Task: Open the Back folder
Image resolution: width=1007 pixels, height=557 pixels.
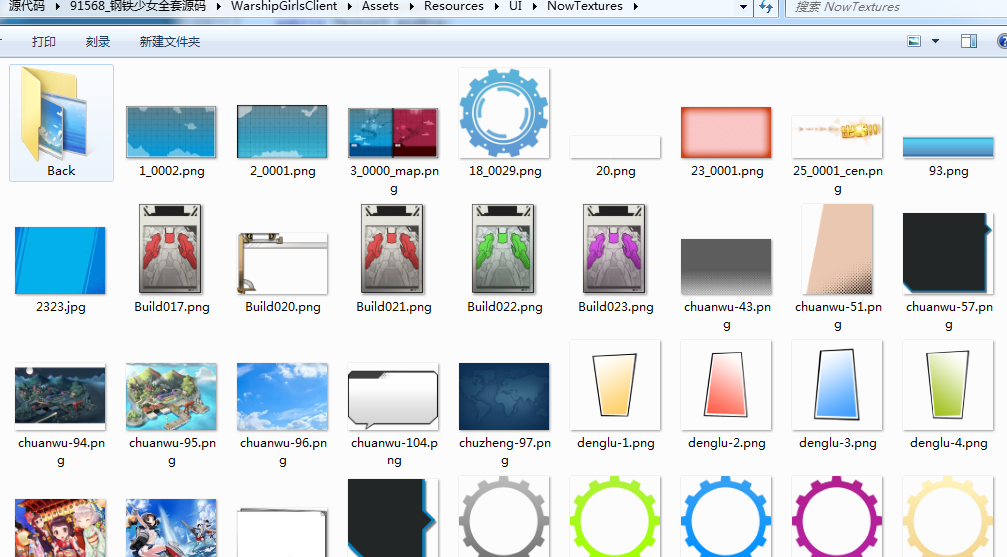Action: pos(61,118)
